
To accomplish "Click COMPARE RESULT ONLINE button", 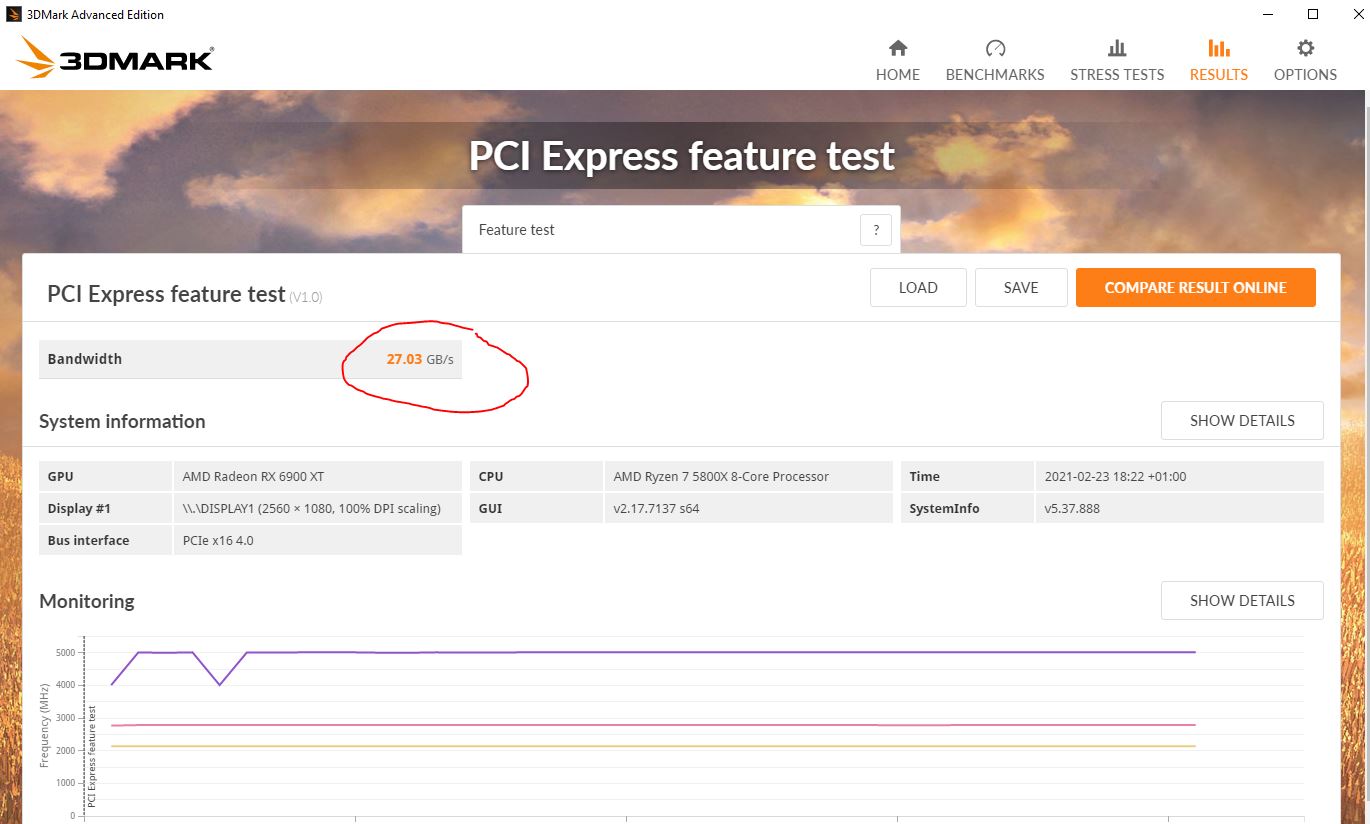I will point(1196,288).
